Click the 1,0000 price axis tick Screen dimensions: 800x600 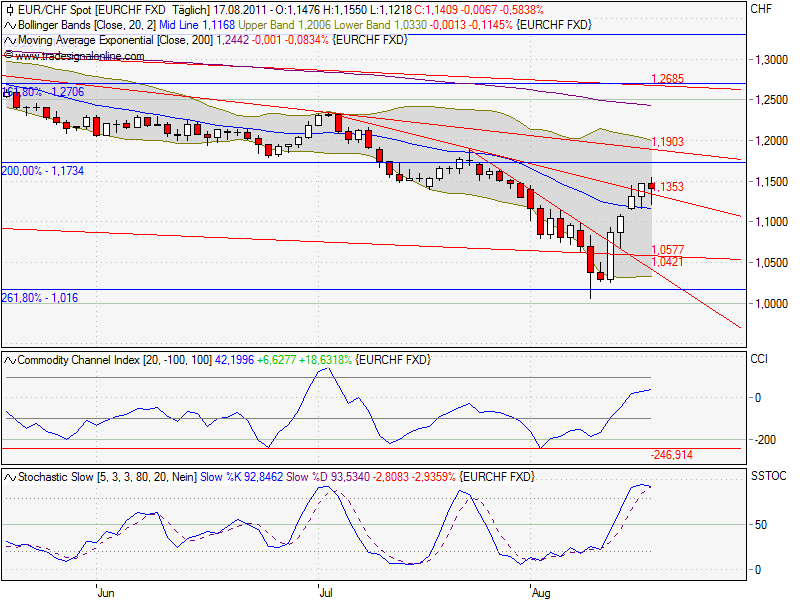771,304
